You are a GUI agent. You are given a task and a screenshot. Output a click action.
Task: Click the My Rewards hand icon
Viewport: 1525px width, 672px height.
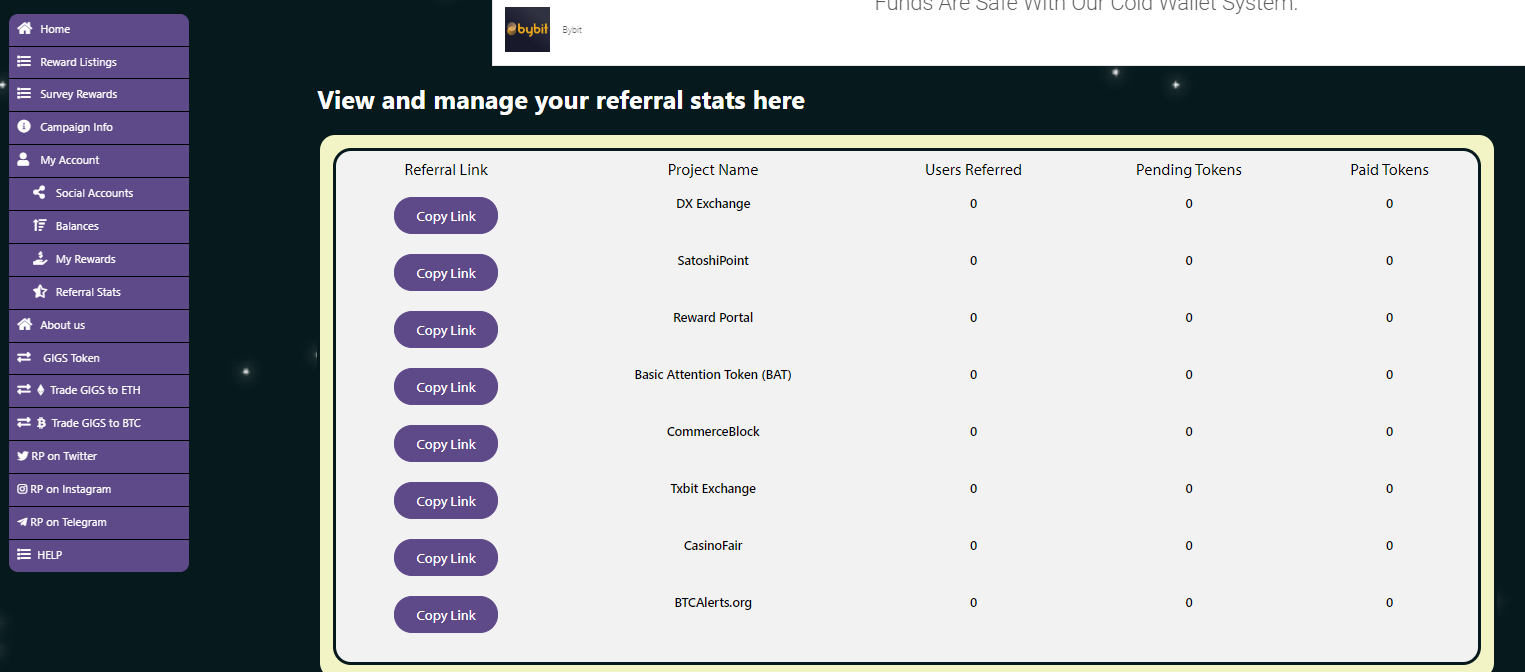point(40,259)
